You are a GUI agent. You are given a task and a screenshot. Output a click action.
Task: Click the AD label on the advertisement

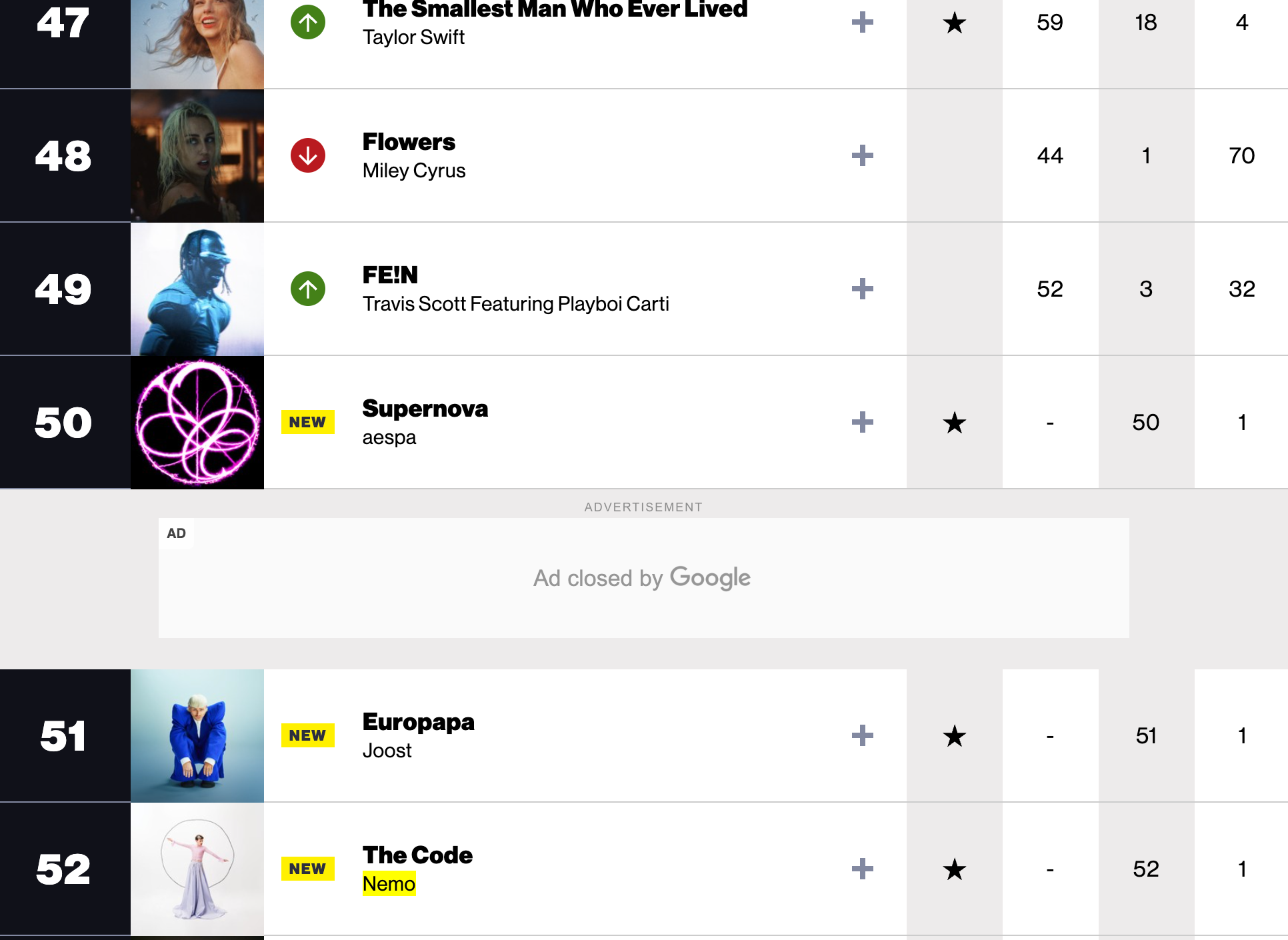[177, 533]
